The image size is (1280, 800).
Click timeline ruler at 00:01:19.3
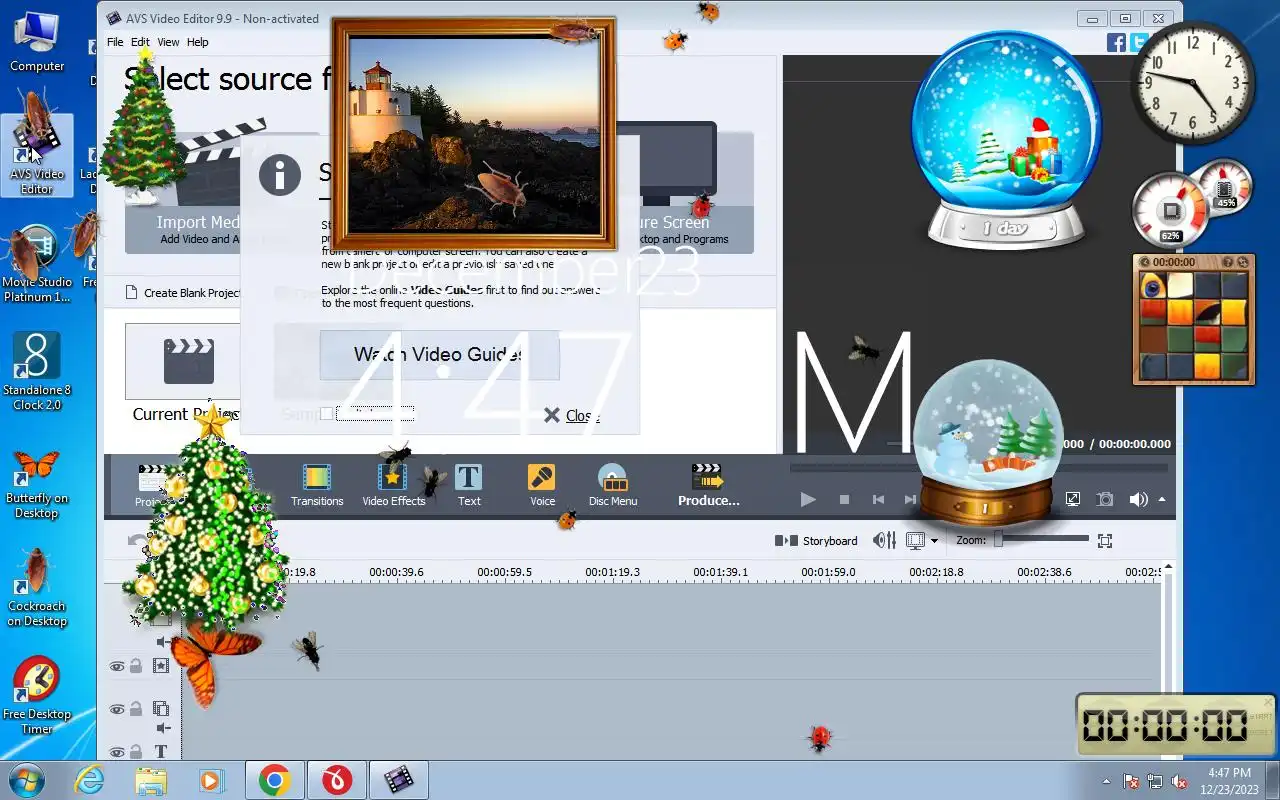(612, 572)
